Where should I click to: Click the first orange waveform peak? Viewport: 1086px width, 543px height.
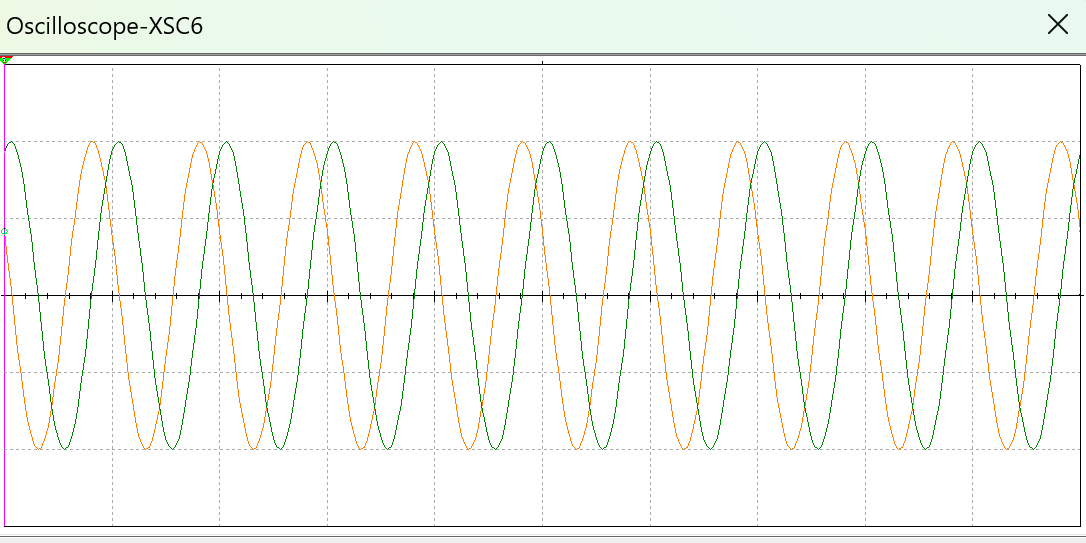pos(93,142)
